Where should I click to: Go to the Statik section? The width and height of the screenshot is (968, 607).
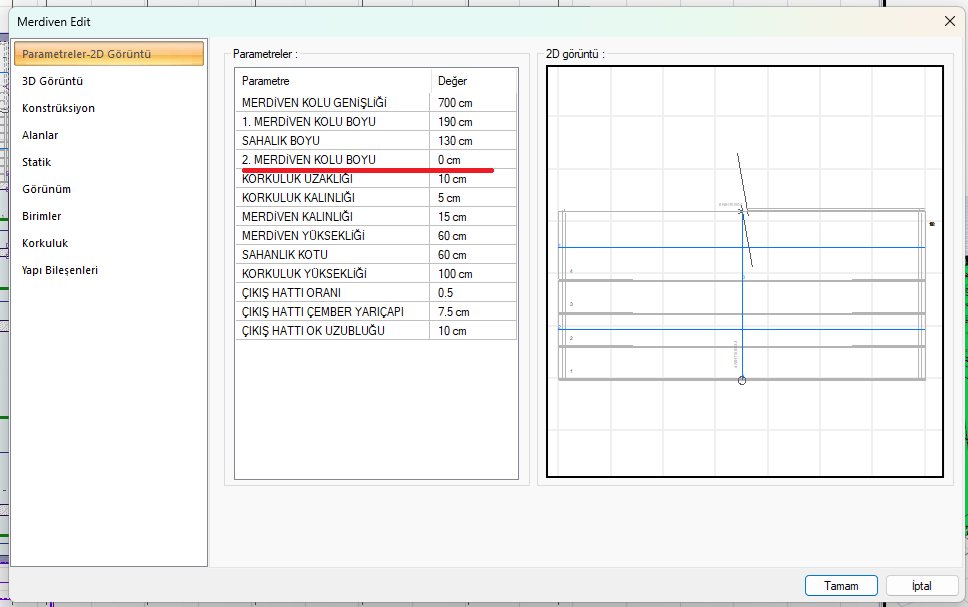pyautogui.click(x=36, y=162)
